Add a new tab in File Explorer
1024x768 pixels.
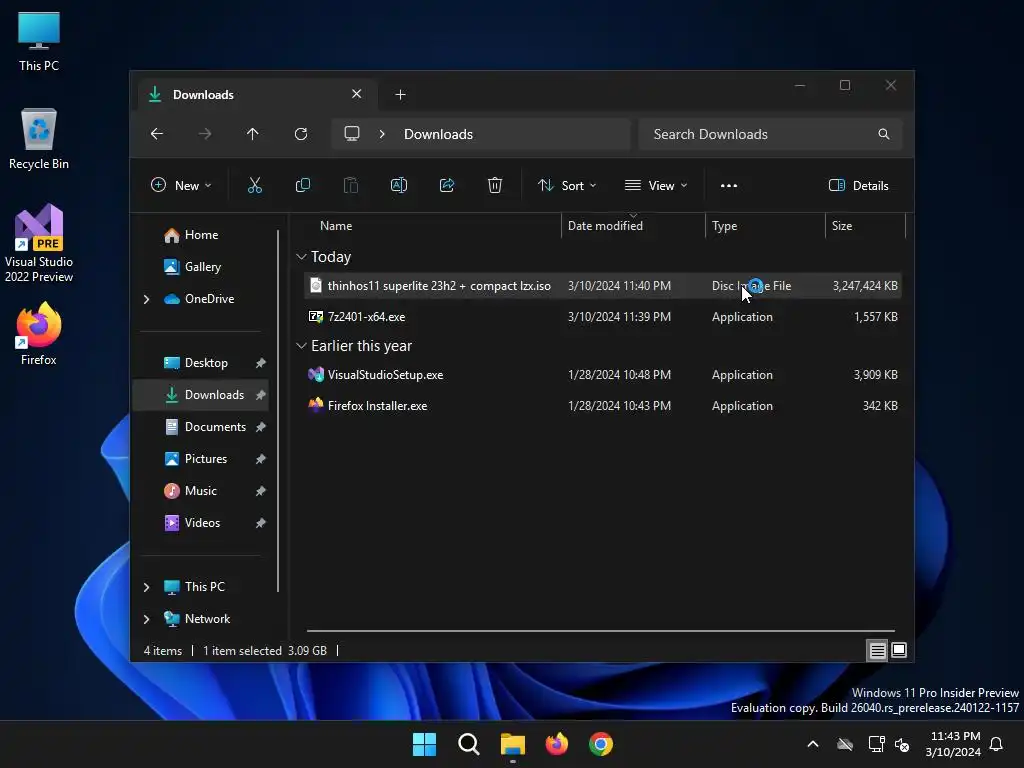click(x=400, y=95)
